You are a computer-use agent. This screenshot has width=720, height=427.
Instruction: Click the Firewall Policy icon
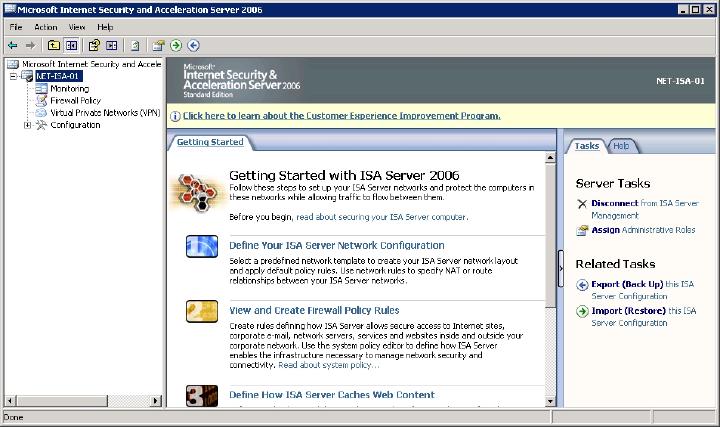[x=41, y=101]
